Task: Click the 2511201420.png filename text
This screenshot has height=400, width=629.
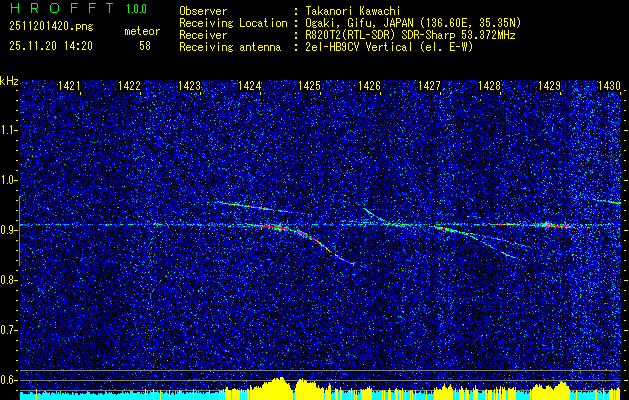Action: (51, 27)
